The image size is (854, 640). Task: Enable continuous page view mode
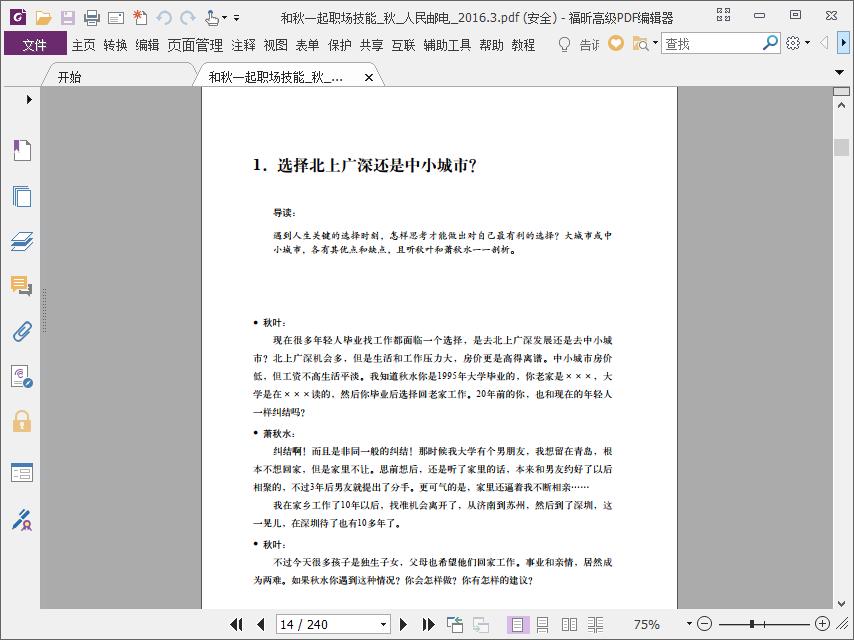(x=542, y=624)
